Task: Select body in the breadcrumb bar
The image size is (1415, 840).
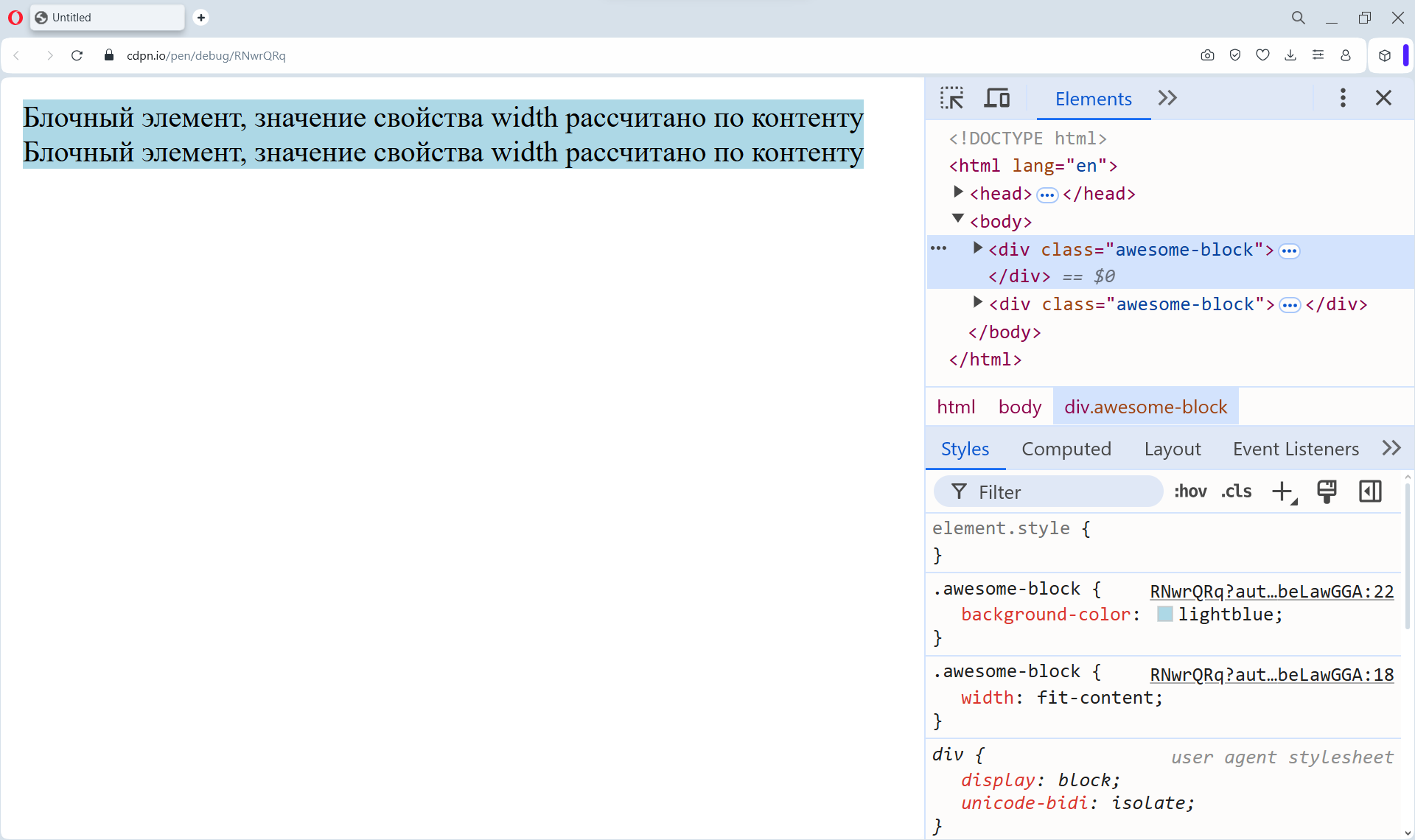Action: (x=1019, y=407)
